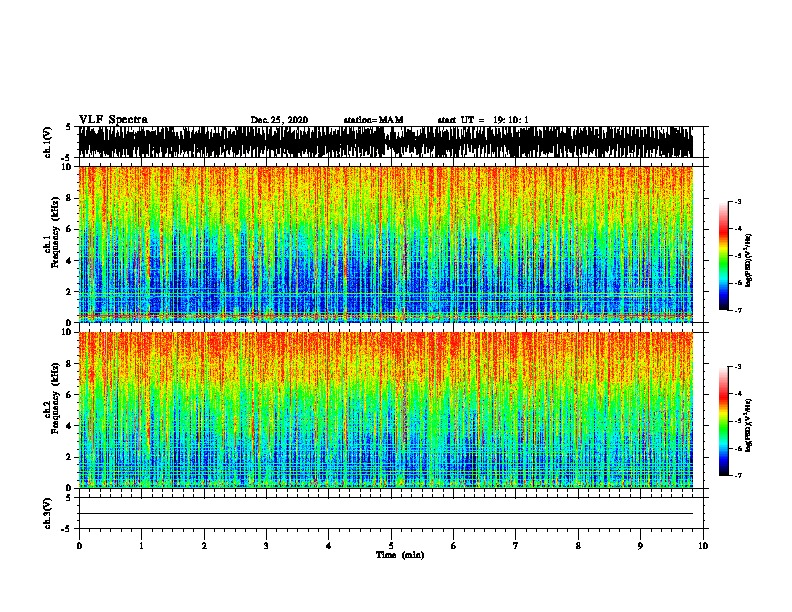This screenshot has width=792, height=612.
Task: Select the 'start UT = 19:10:1' text
Action: click(483, 120)
